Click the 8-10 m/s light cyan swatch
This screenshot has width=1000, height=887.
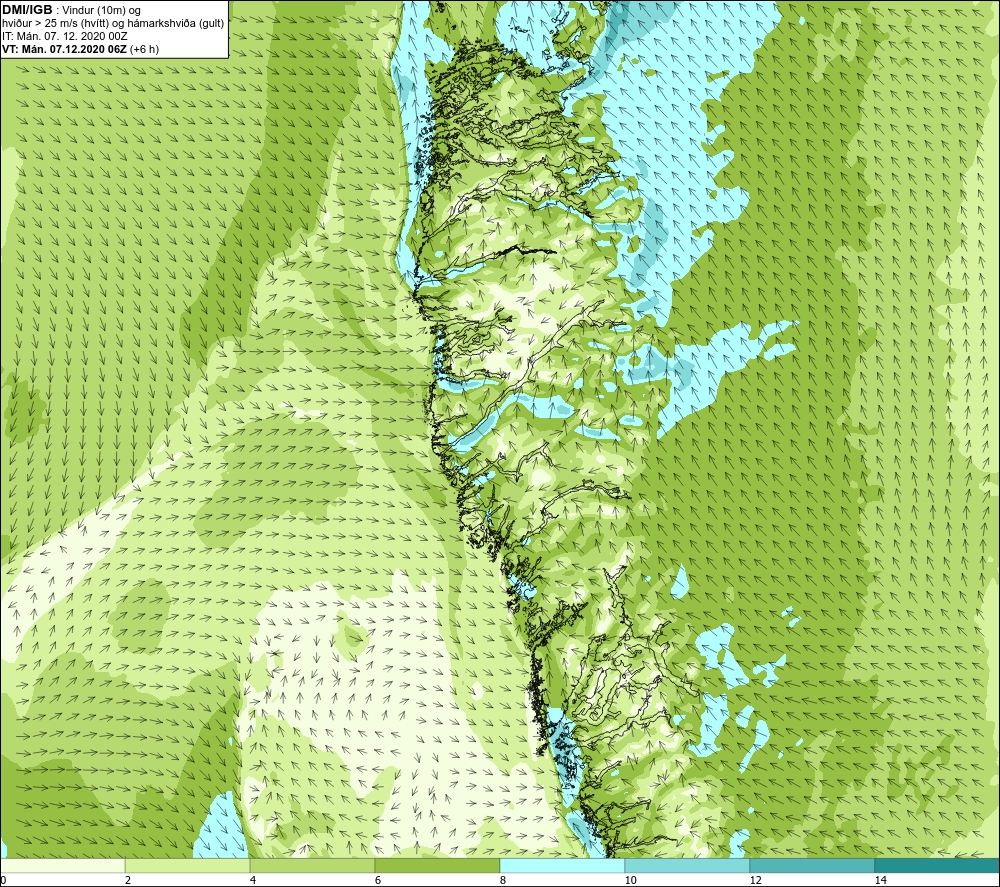[x=562, y=865]
